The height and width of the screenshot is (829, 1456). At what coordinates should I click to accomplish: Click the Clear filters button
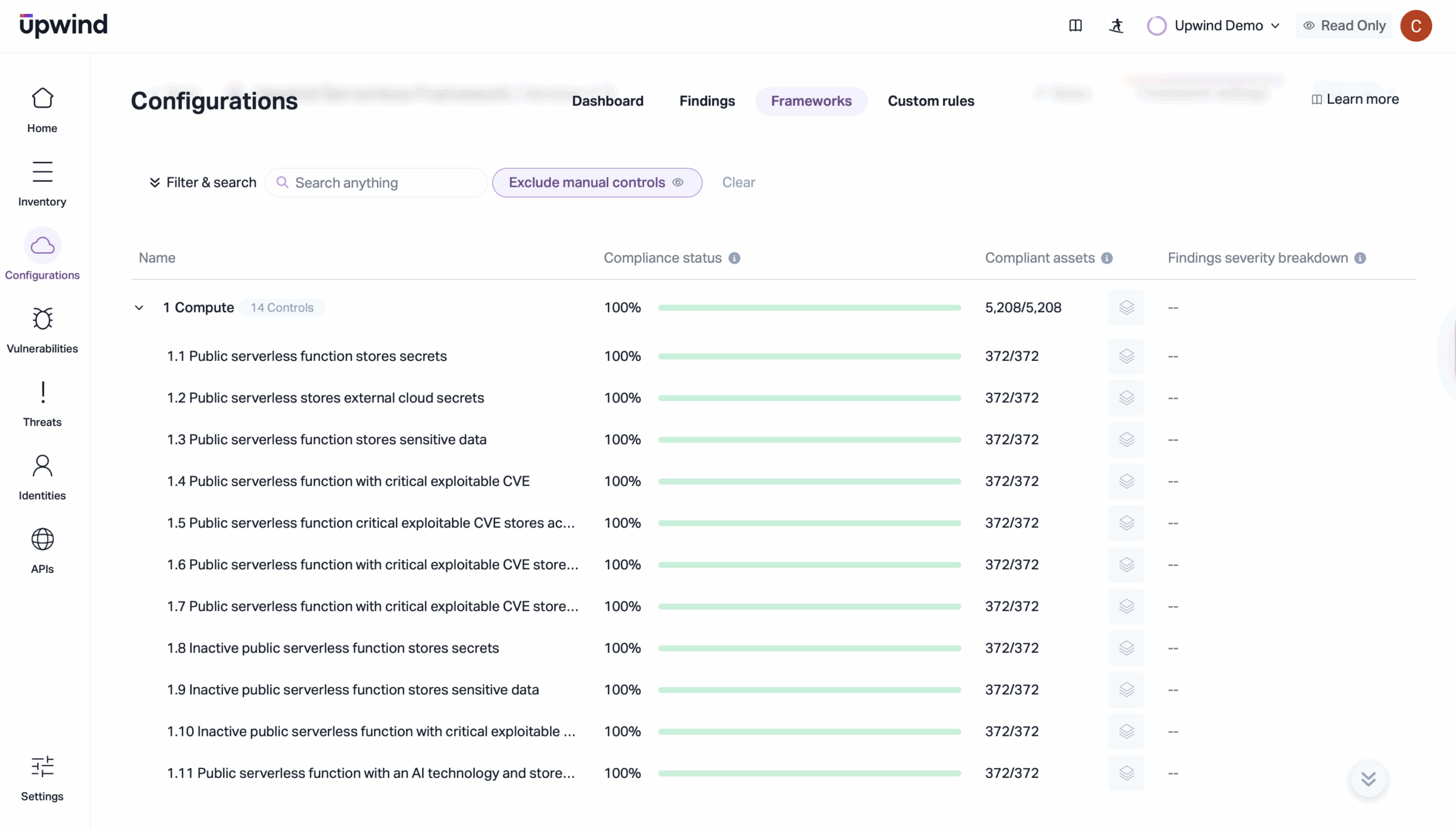(738, 183)
